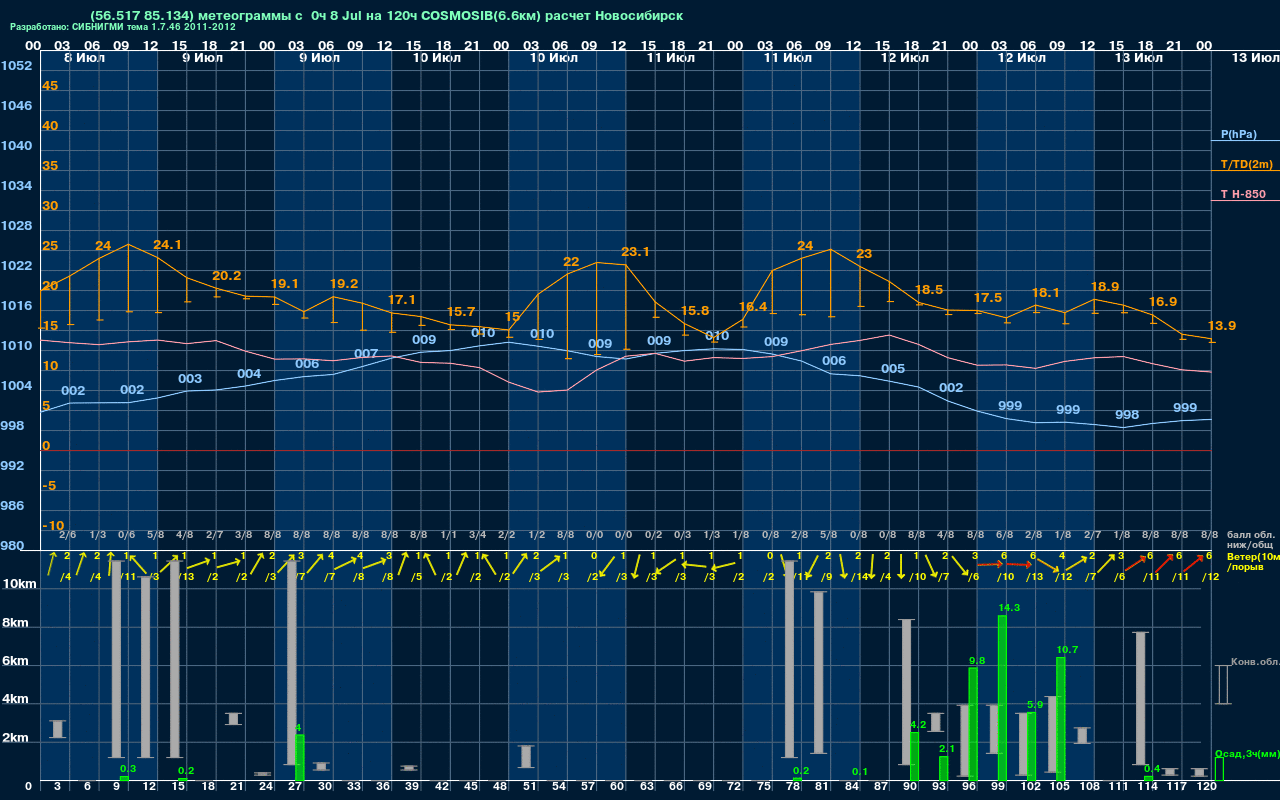Click the bottom forecast hour label 105

coord(1059,788)
